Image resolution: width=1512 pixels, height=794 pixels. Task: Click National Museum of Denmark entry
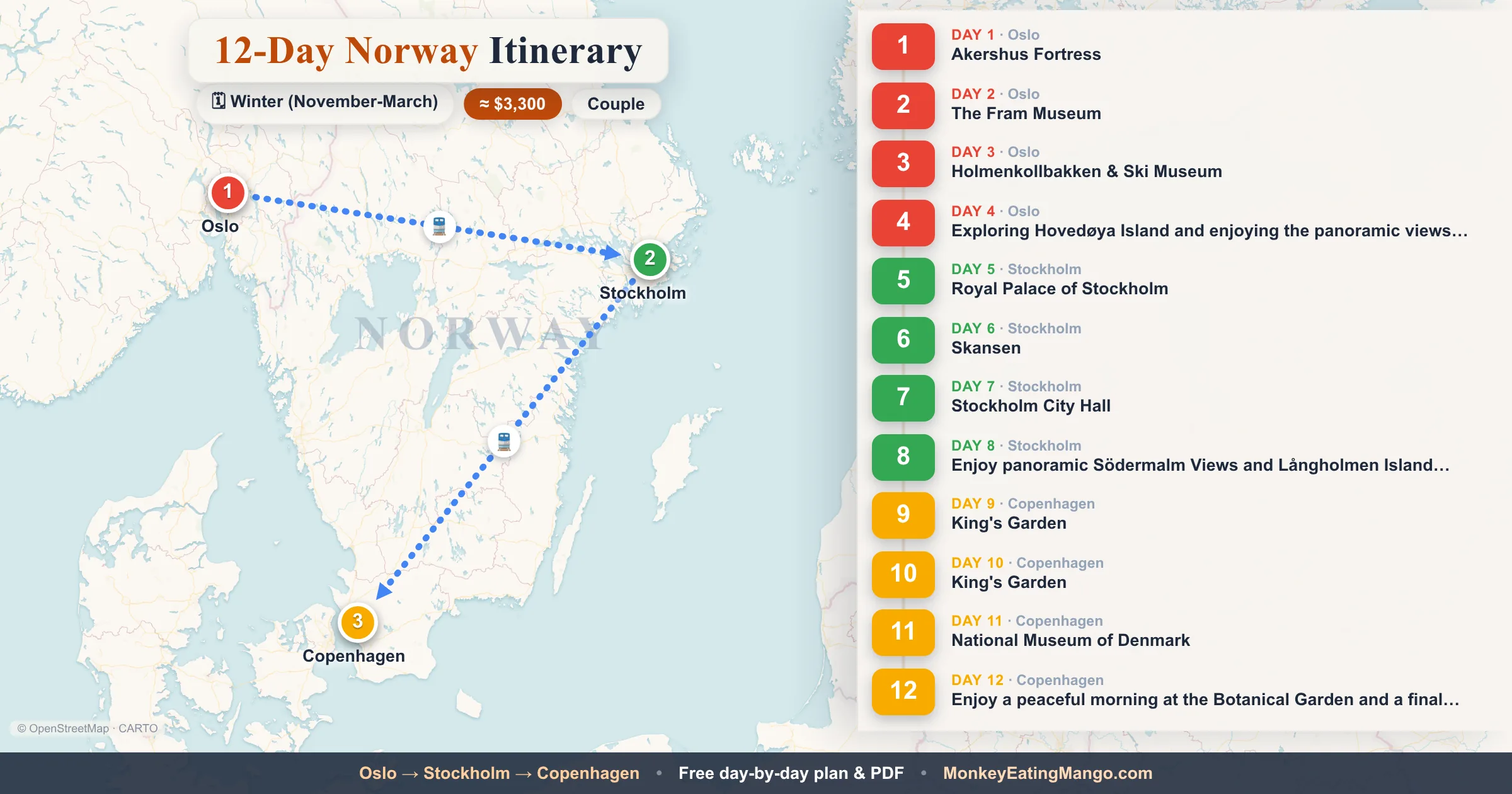[1070, 641]
